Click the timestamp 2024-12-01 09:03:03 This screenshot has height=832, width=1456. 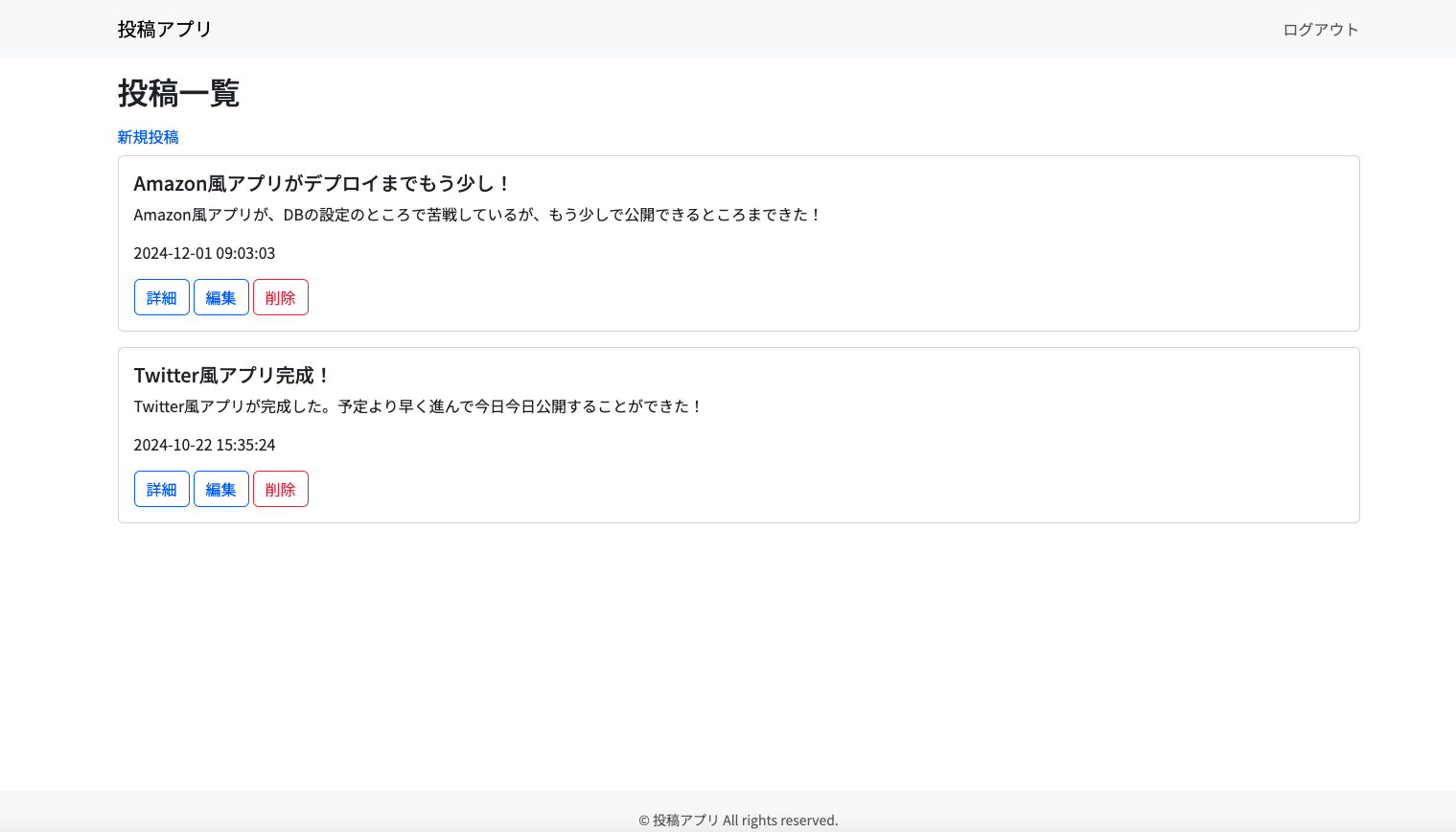coord(204,253)
